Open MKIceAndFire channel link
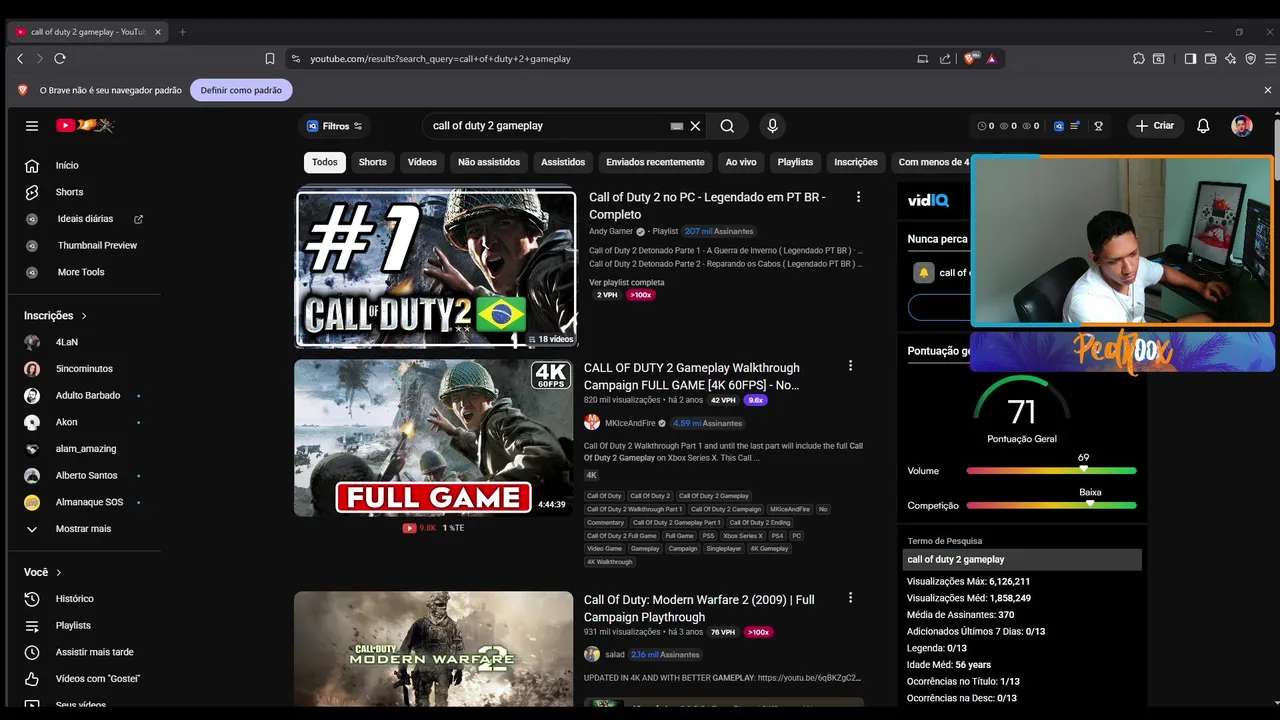The image size is (1280, 720). (x=630, y=423)
